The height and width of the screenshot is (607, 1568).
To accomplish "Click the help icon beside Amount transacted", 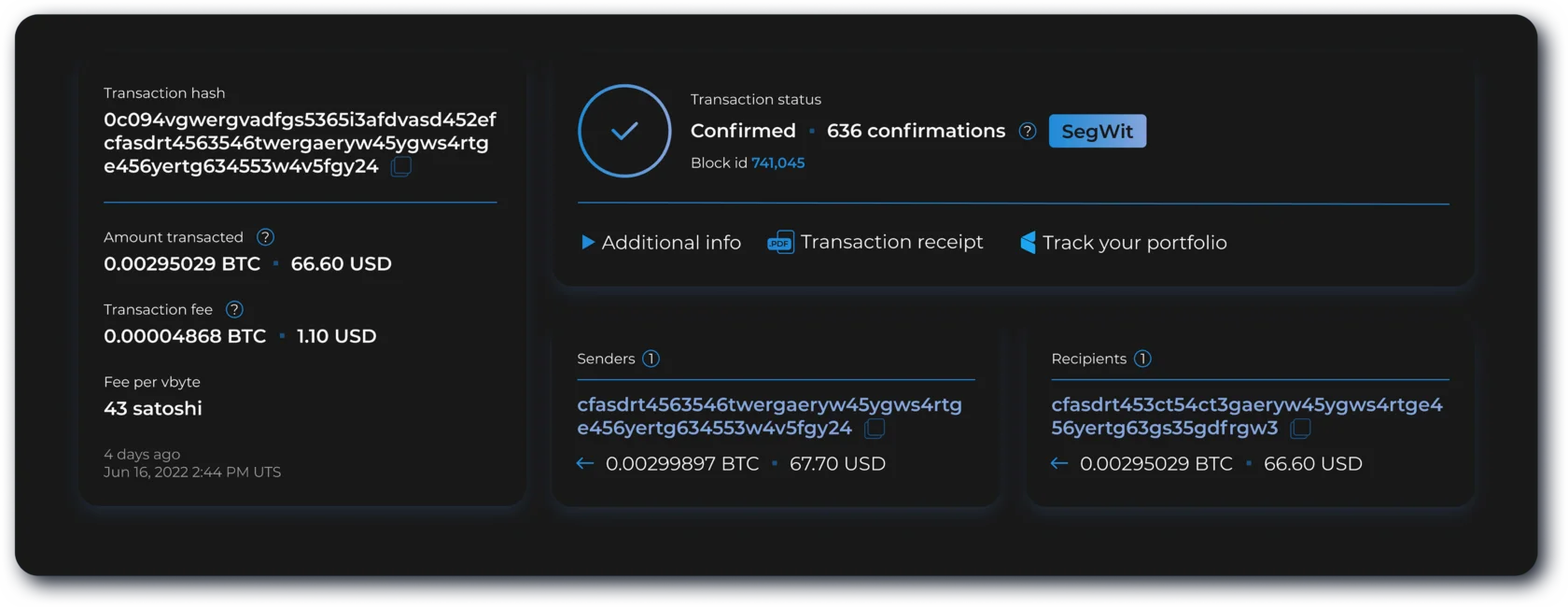I will pos(265,237).
